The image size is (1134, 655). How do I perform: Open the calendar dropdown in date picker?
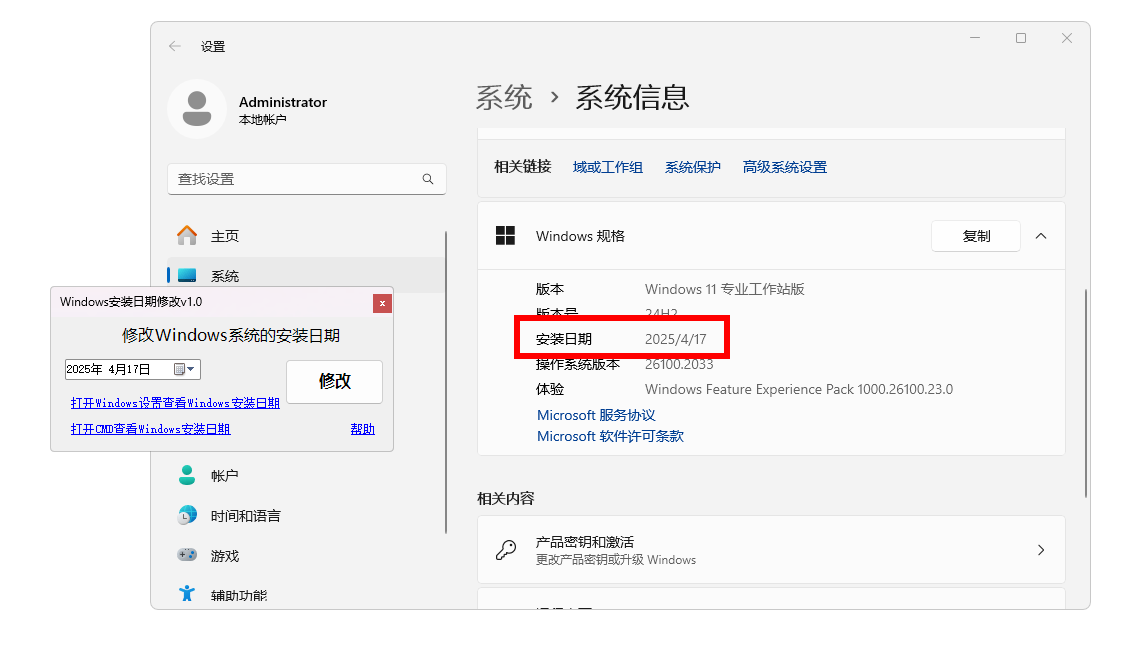click(184, 369)
